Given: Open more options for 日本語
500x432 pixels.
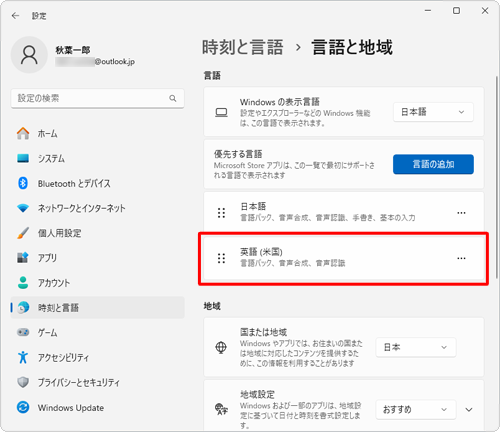Looking at the screenshot, I should tap(461, 213).
